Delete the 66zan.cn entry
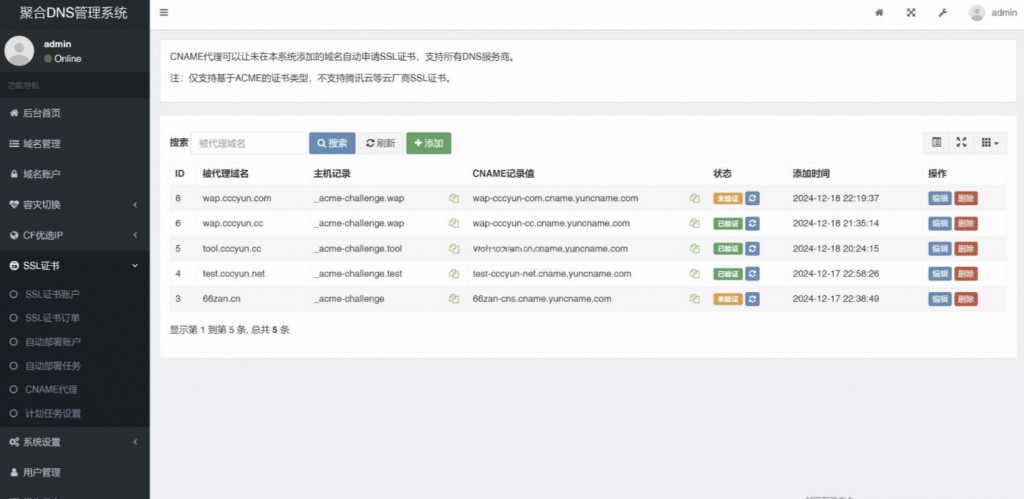Viewport: 1024px width, 499px height. click(x=966, y=299)
